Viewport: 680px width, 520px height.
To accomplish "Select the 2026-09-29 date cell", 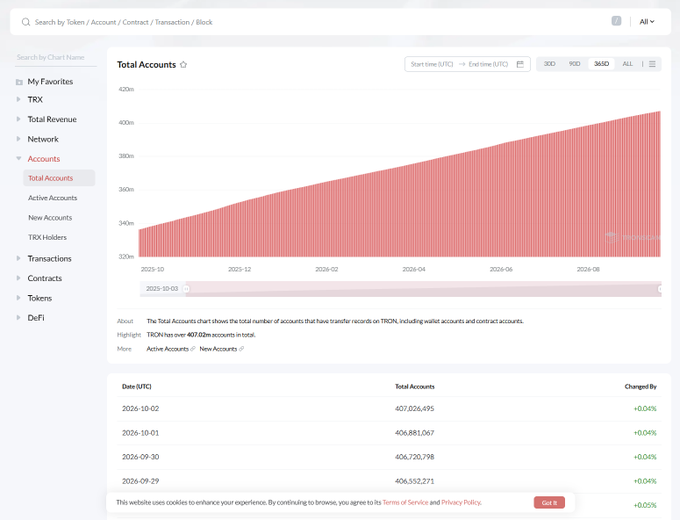I will click(141, 481).
